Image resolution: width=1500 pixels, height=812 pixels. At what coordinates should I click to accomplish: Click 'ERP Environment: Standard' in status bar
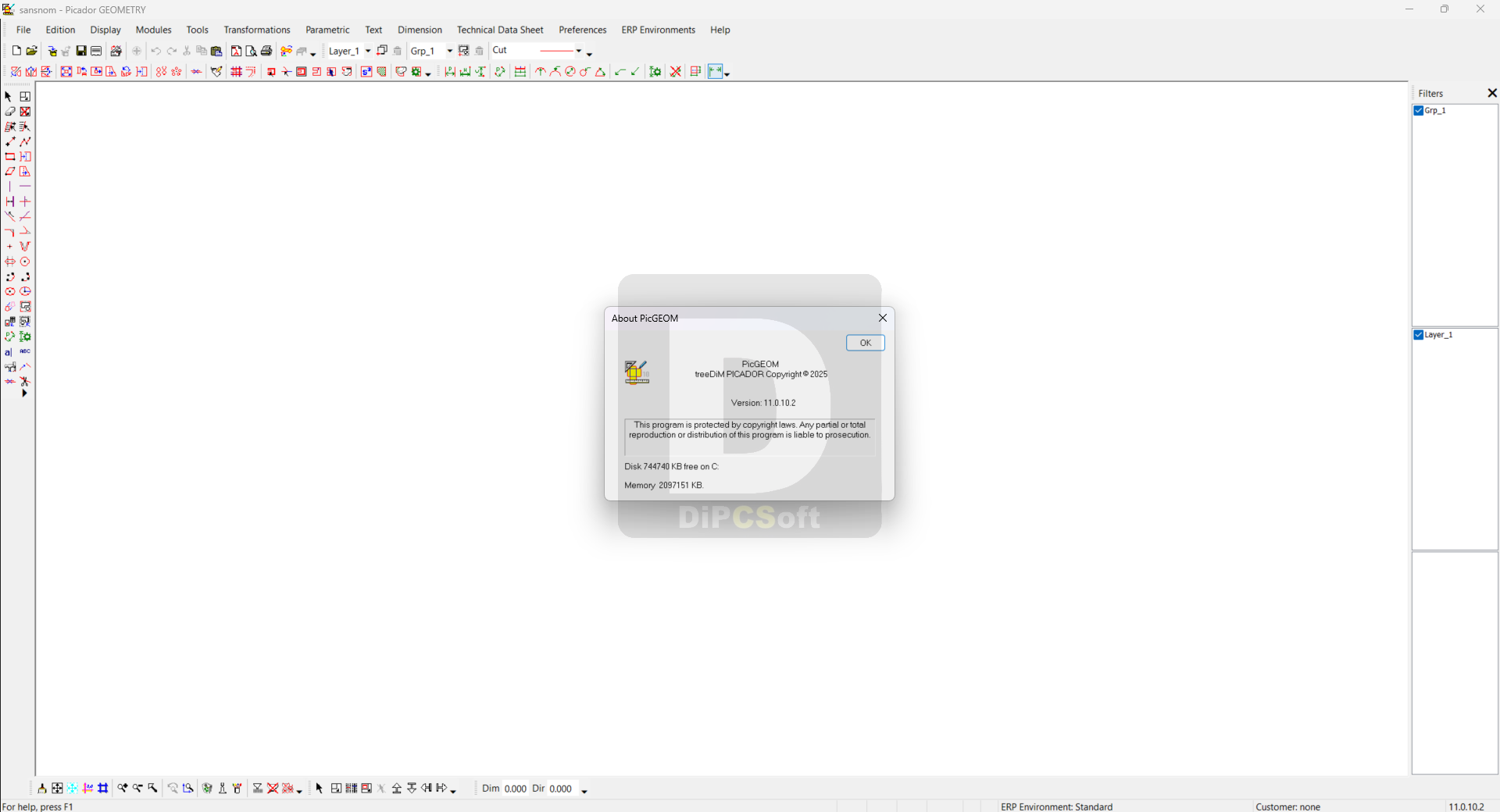click(x=1056, y=807)
